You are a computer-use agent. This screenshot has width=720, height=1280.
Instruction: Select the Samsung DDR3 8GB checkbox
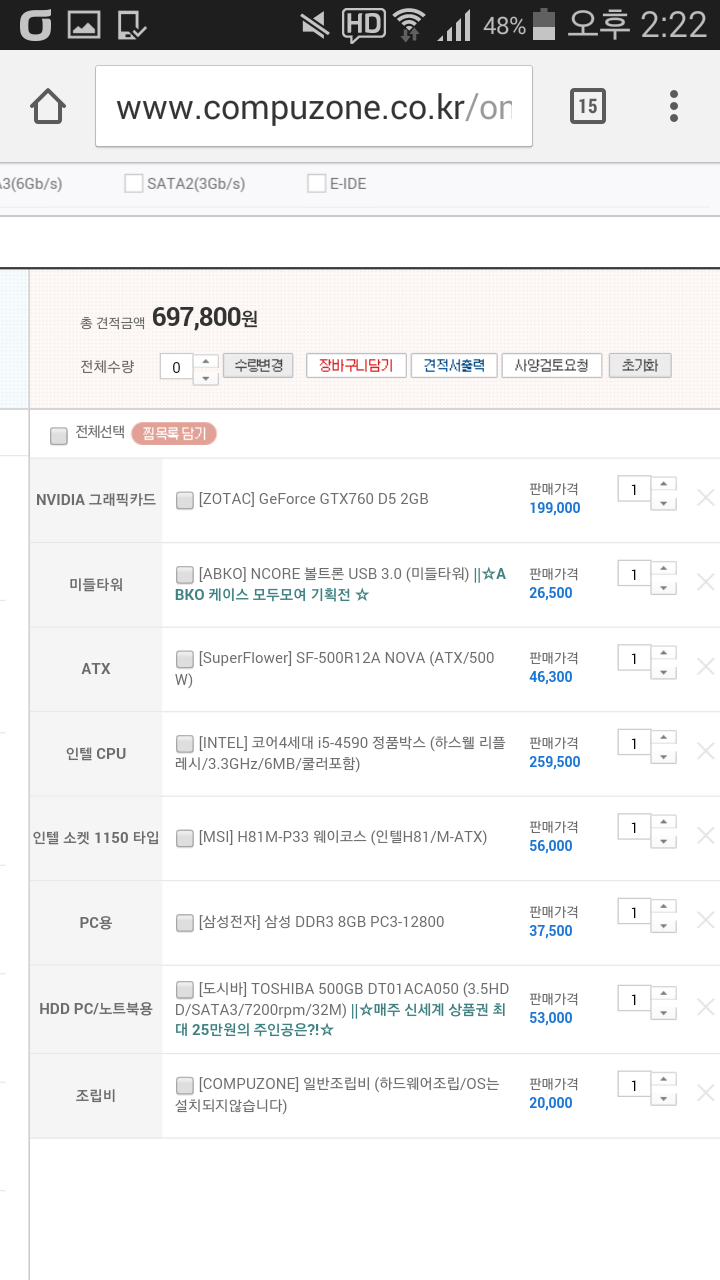(x=185, y=922)
